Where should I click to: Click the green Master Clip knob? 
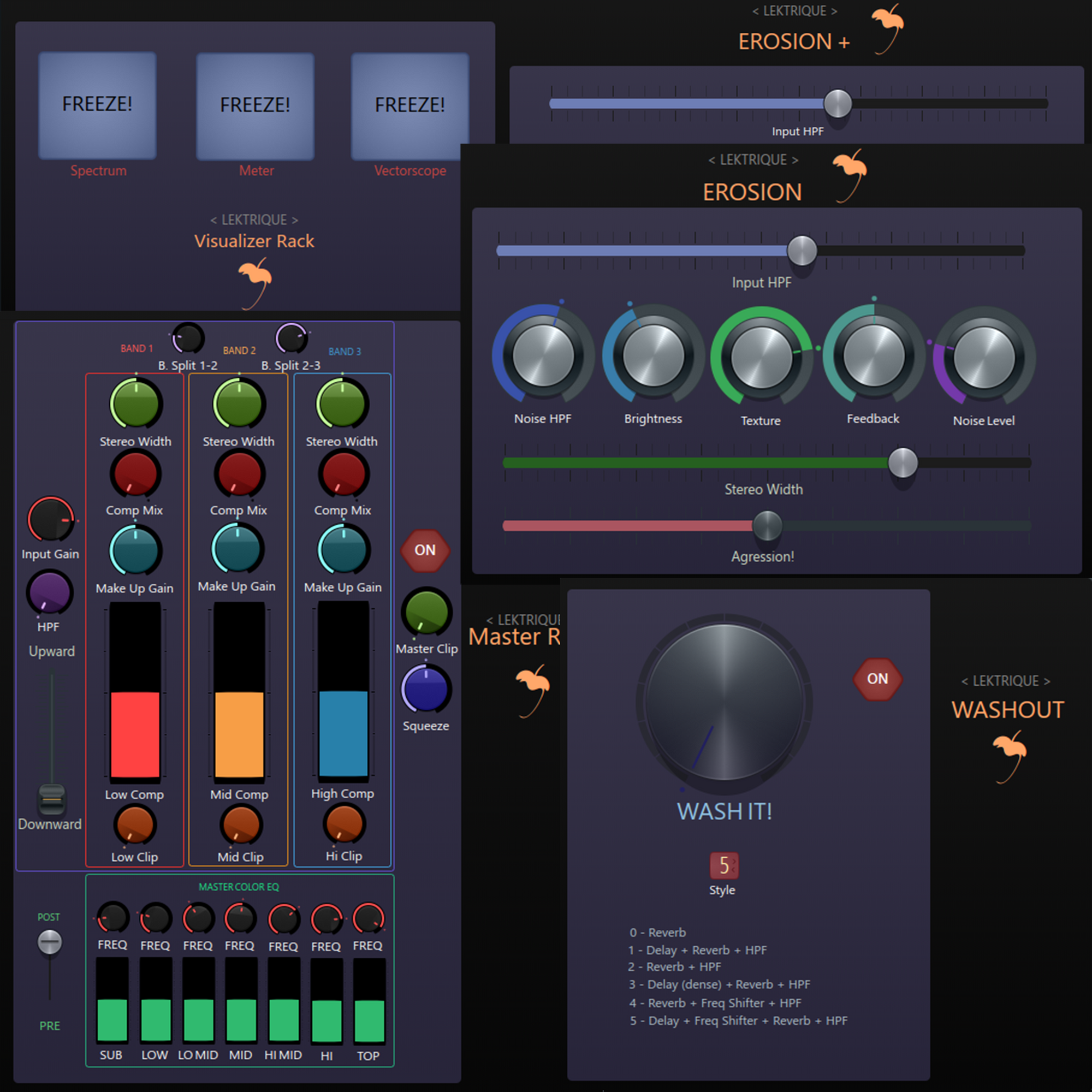(x=426, y=612)
